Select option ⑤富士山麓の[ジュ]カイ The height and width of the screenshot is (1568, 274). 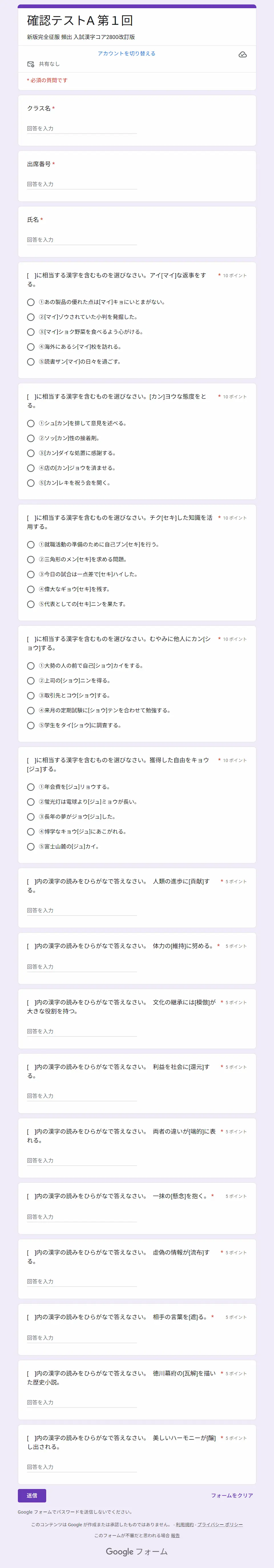tap(31, 847)
